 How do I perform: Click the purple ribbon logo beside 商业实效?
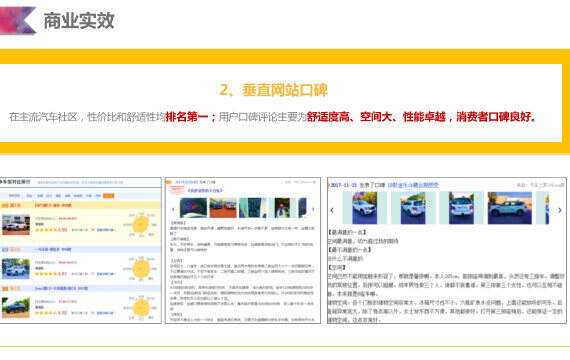pyautogui.click(x=18, y=20)
